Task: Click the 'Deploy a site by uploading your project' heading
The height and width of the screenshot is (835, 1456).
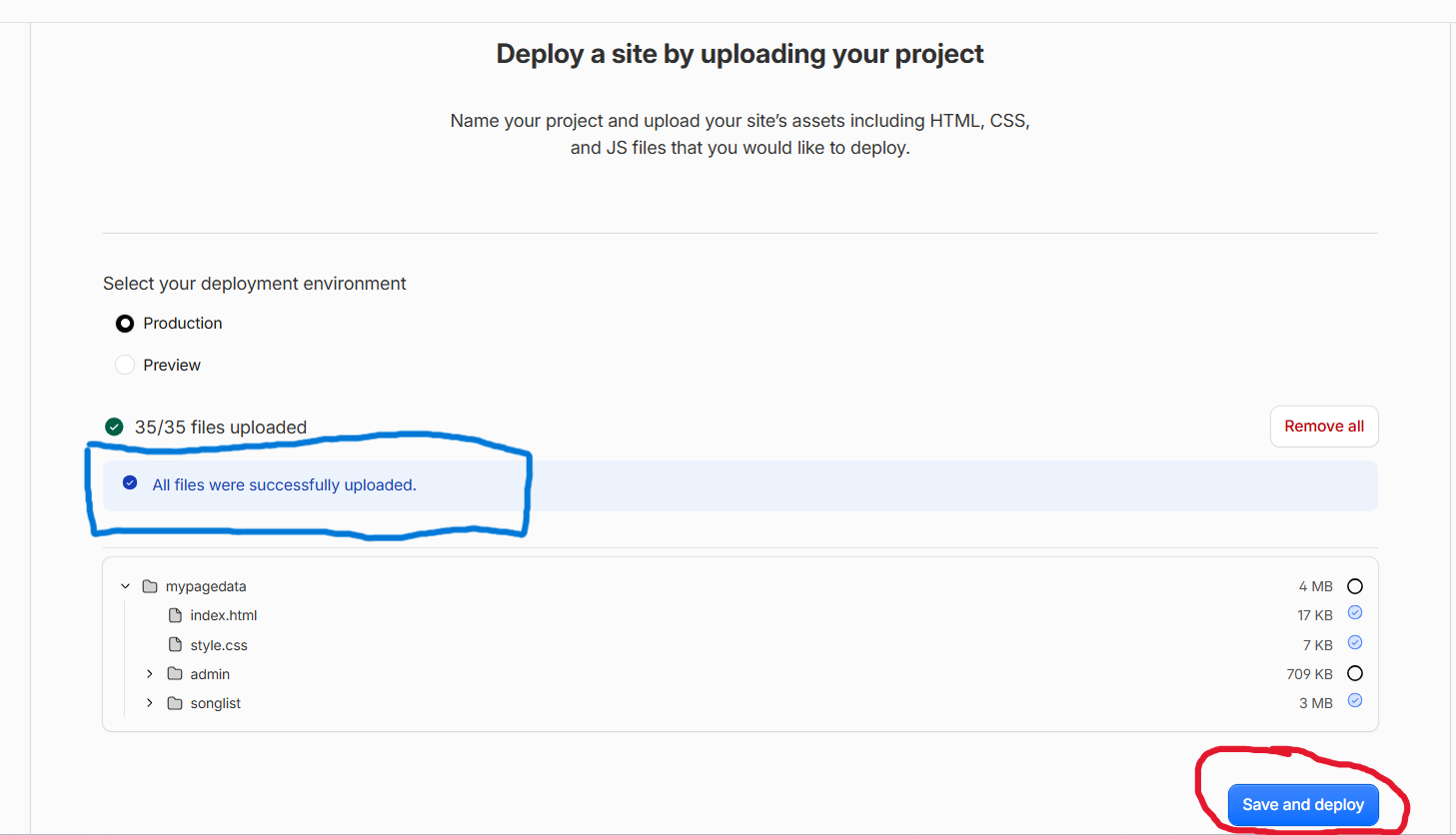Action: [x=740, y=54]
